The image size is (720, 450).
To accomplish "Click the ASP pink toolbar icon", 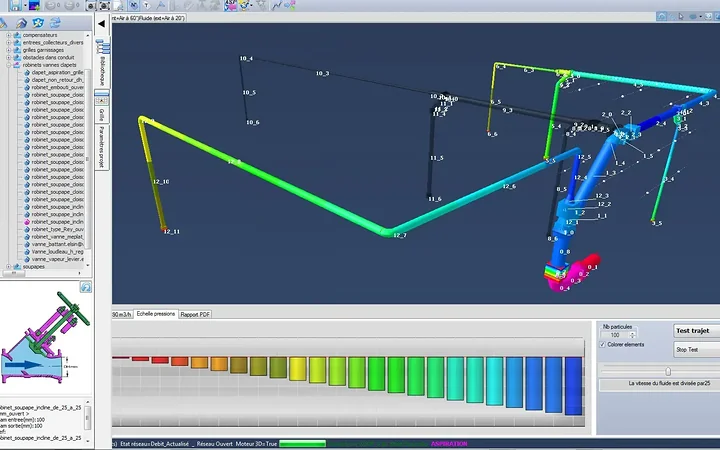I will pos(231,6).
